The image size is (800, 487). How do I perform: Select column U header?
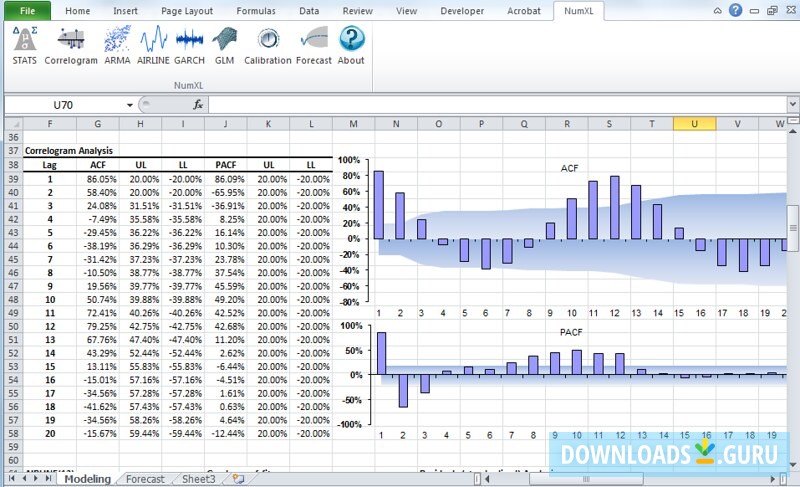coord(694,124)
